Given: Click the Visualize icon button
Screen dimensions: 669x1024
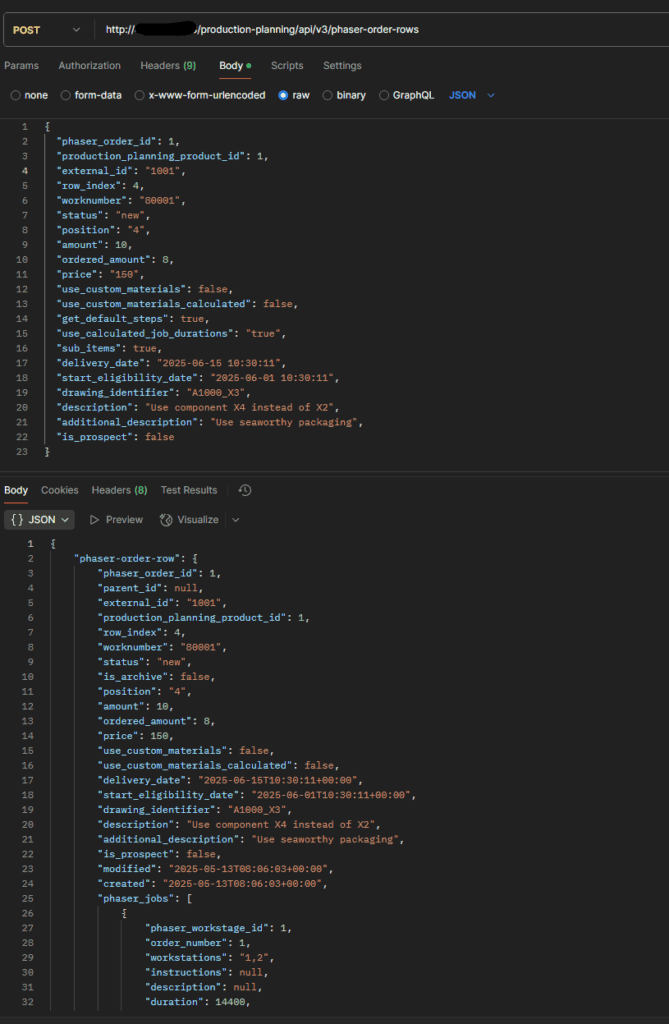Looking at the screenshot, I should (167, 520).
